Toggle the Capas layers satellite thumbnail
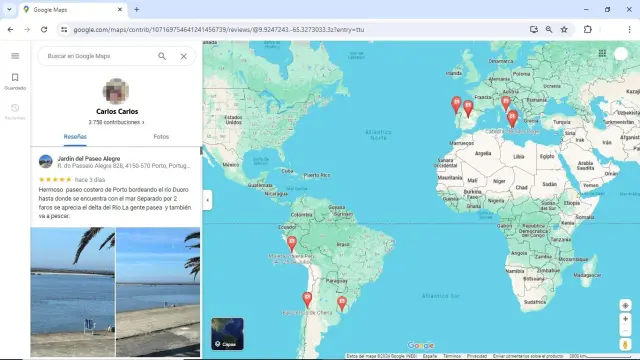Image resolution: width=640 pixels, height=360 pixels. 227,334
